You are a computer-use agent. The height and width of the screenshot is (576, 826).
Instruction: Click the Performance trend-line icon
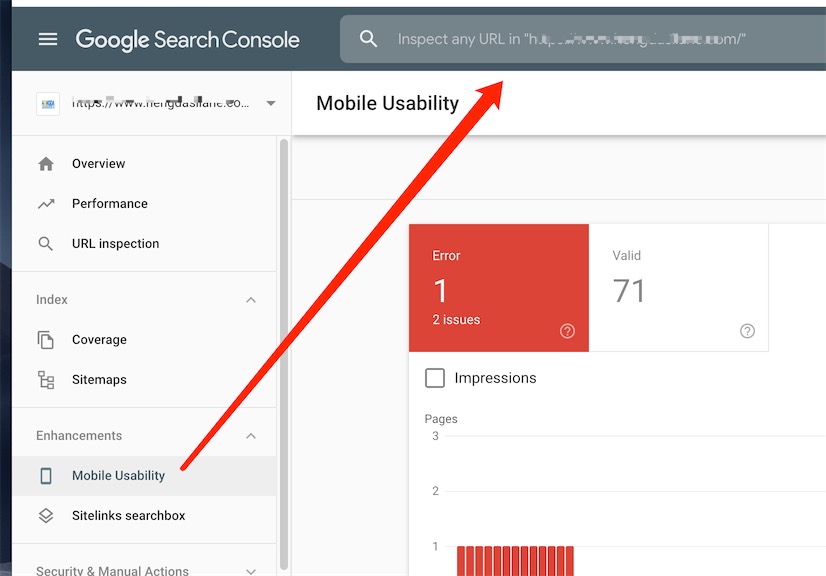click(x=46, y=204)
